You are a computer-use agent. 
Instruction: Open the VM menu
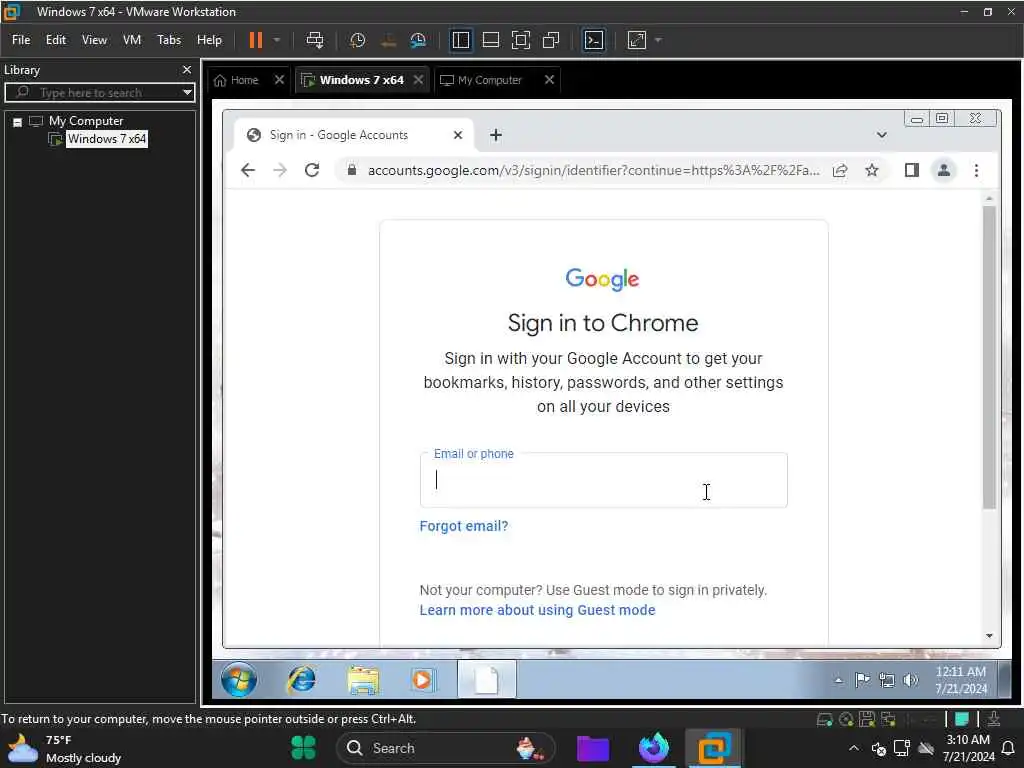click(132, 40)
